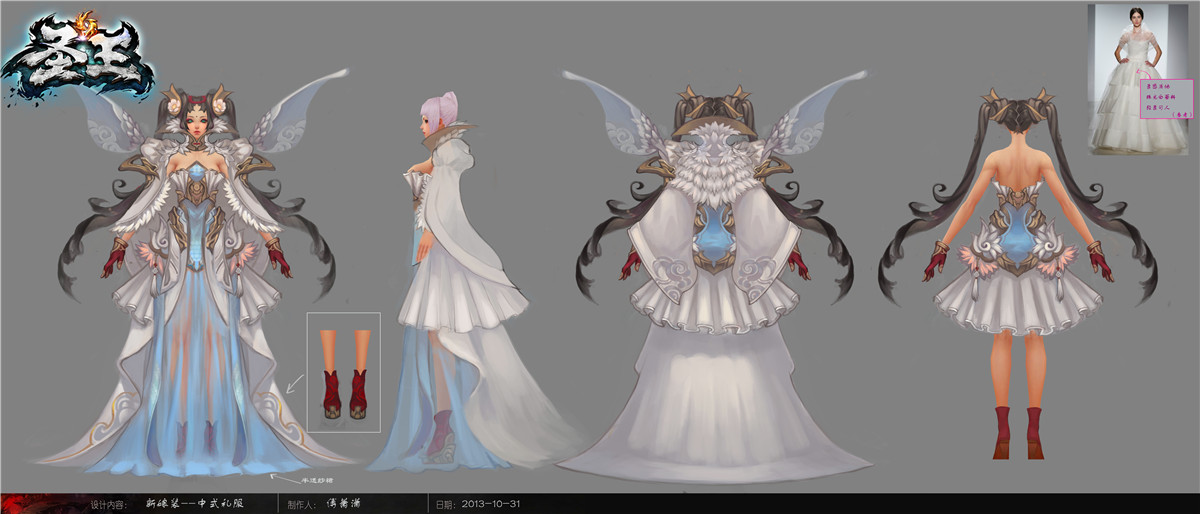Click the 日期 label in footer
Screen dimensions: 1200x514
click(x=445, y=504)
